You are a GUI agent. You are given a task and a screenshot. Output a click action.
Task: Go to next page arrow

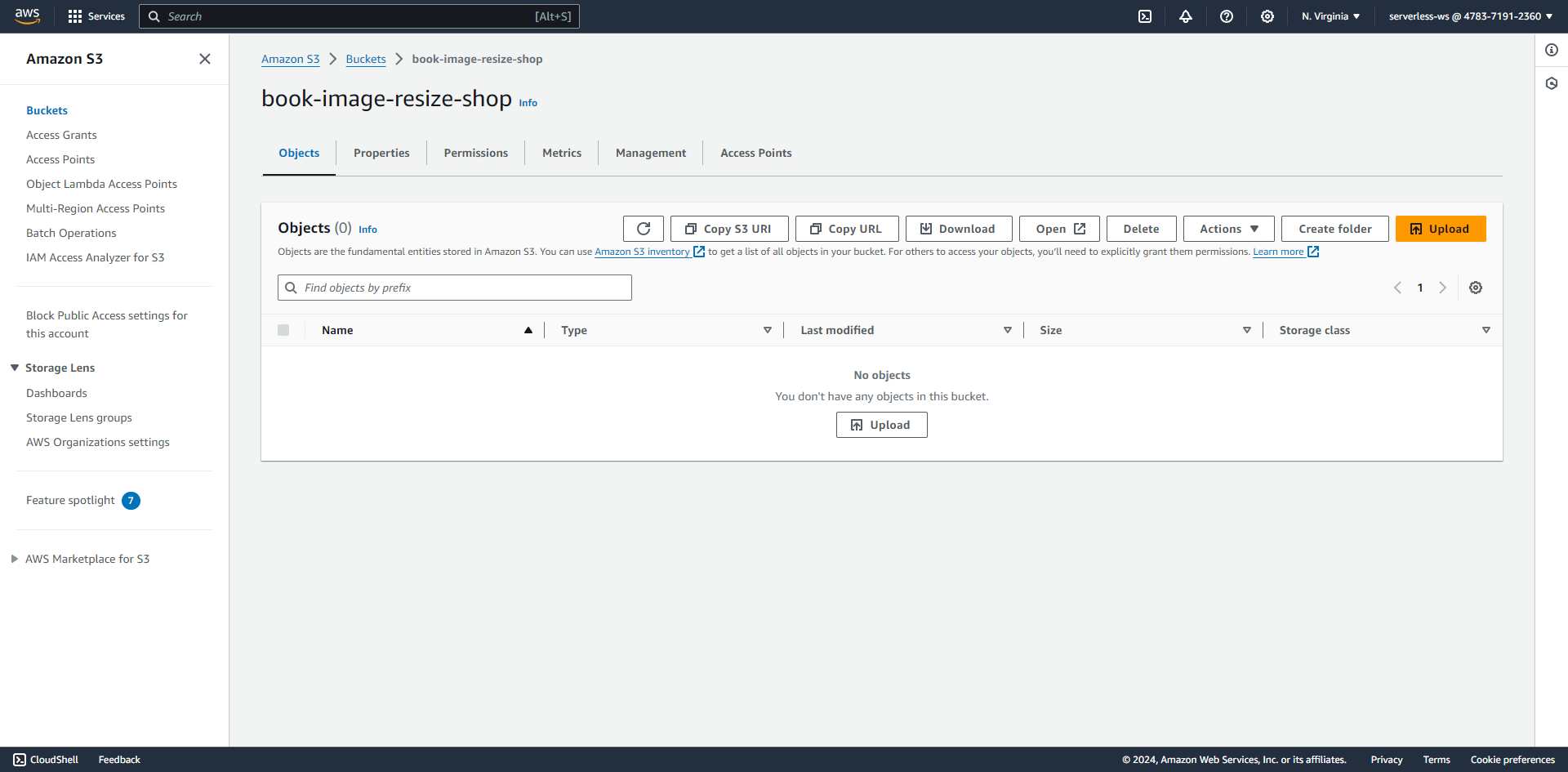point(1443,288)
